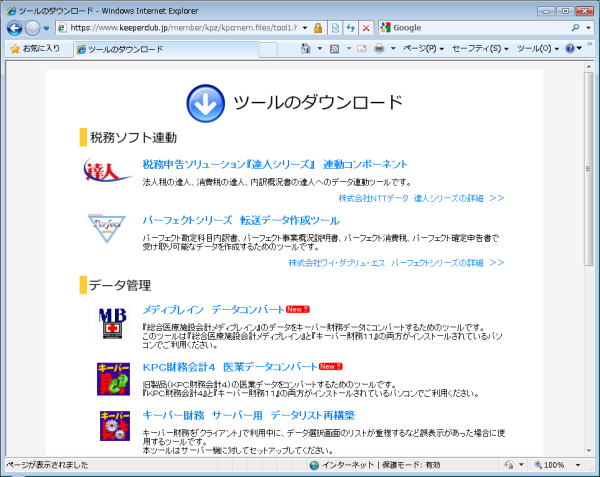Click the Internet Explorer title bar icon
Image resolution: width=600 pixels, height=477 pixels.
pos(11,11)
